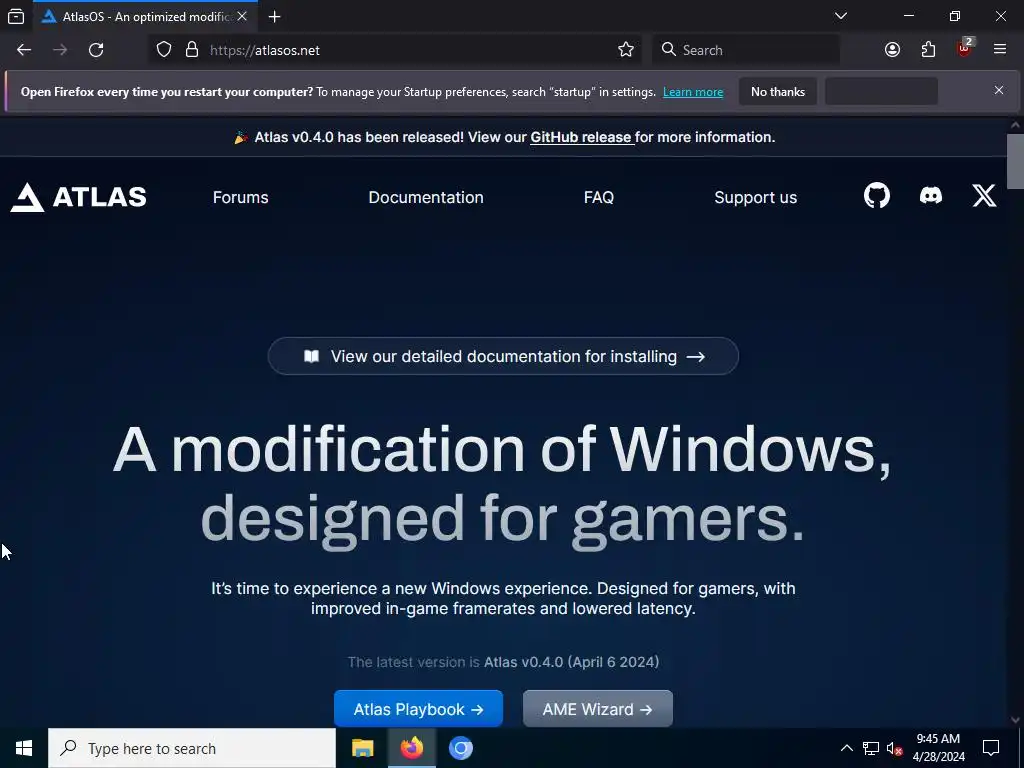Image resolution: width=1024 pixels, height=768 pixels.
Task: Click the Atlas Playbook button
Action: point(418,709)
